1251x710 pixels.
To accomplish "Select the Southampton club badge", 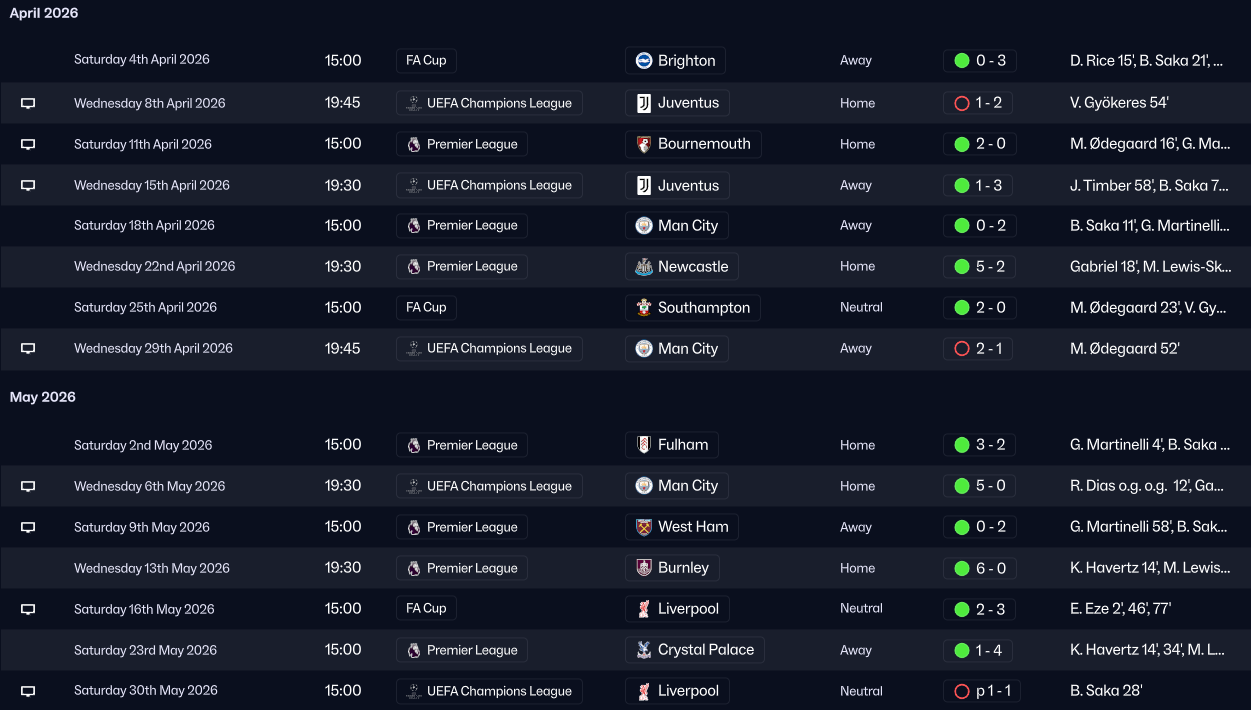I will (x=644, y=308).
